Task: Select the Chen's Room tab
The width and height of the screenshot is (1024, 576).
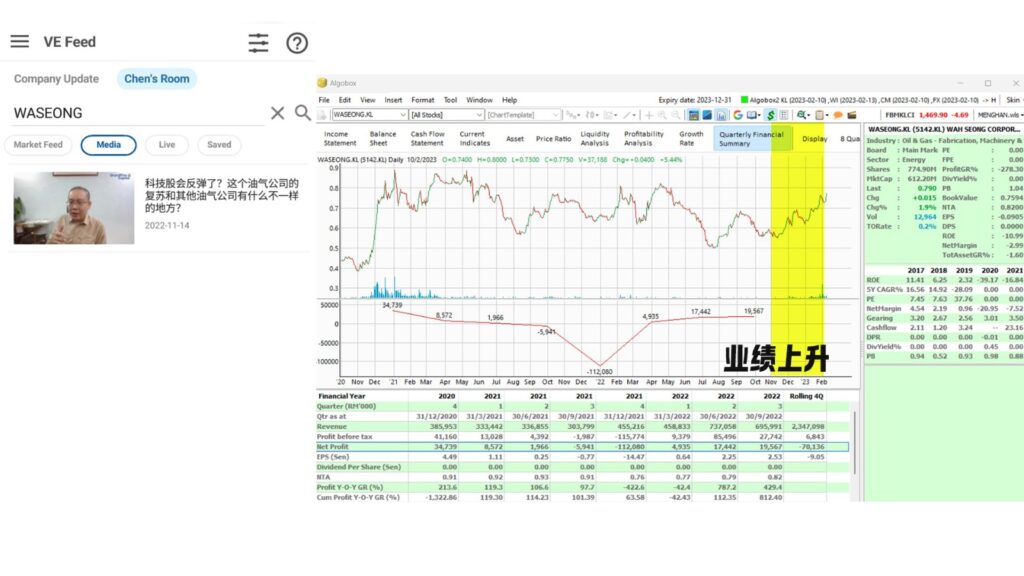Action: click(157, 79)
